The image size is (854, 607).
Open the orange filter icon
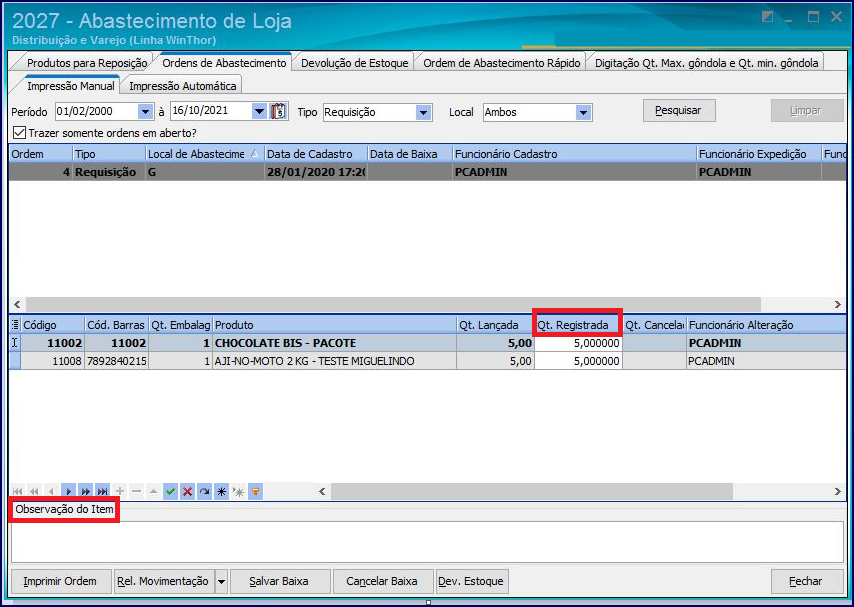[255, 491]
